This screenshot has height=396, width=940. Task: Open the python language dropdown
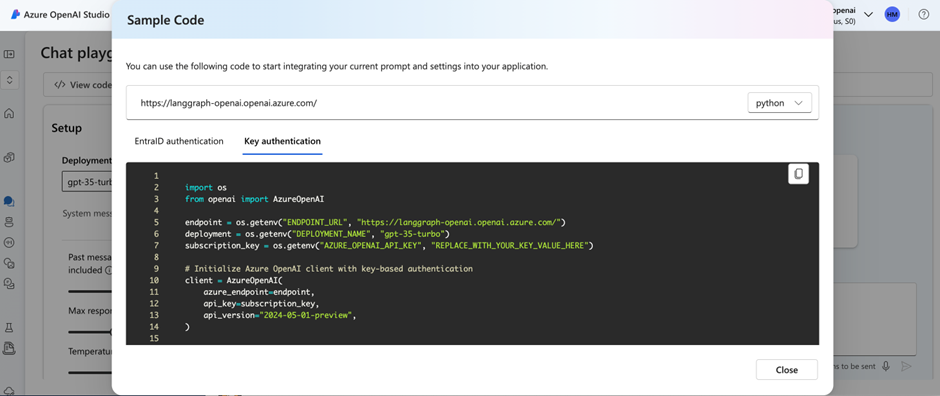pyautogui.click(x=779, y=102)
